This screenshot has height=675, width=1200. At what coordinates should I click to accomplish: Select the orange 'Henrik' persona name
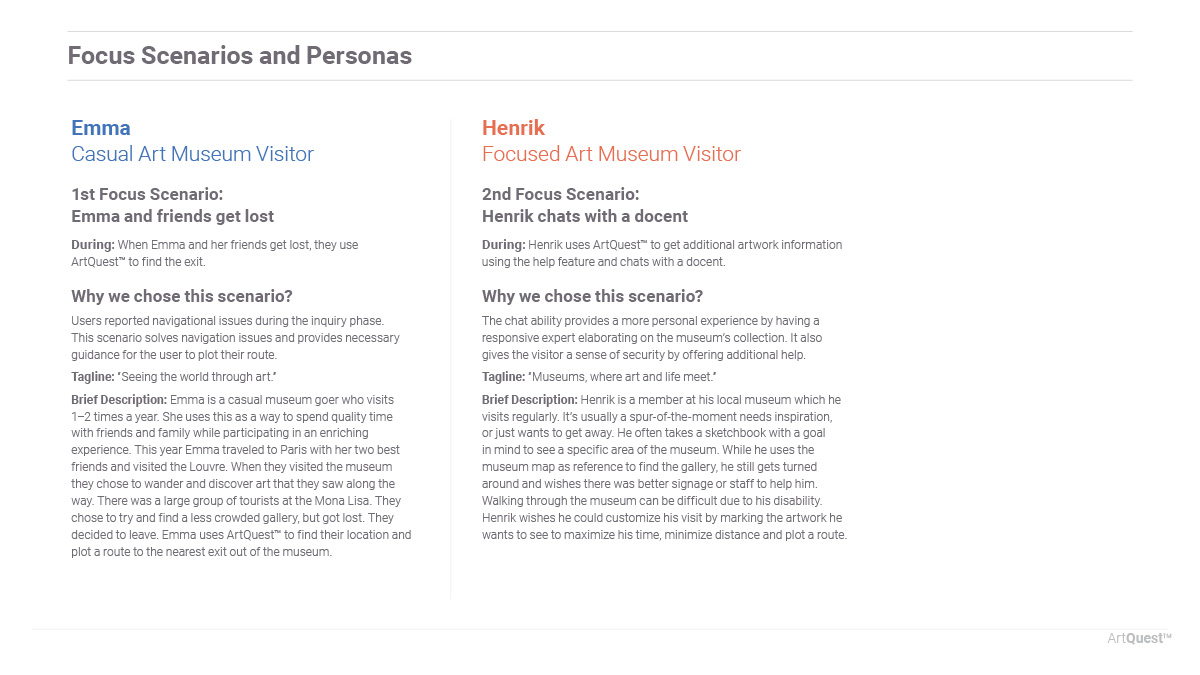click(513, 128)
